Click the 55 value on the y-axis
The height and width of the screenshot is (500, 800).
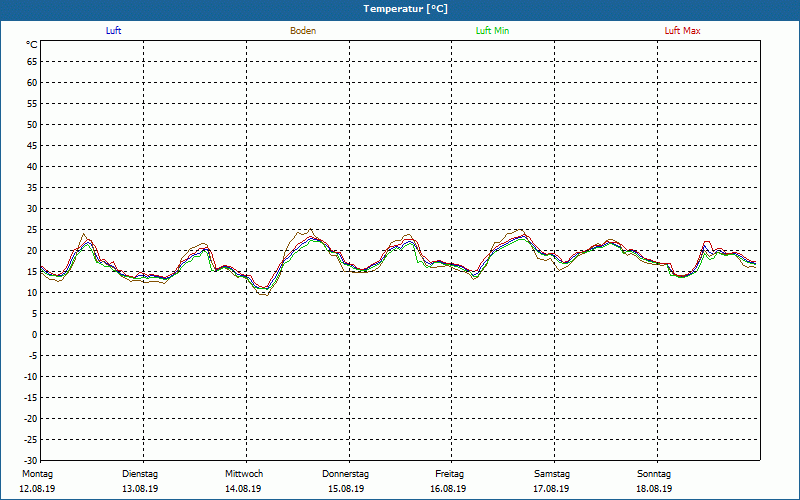coord(32,104)
